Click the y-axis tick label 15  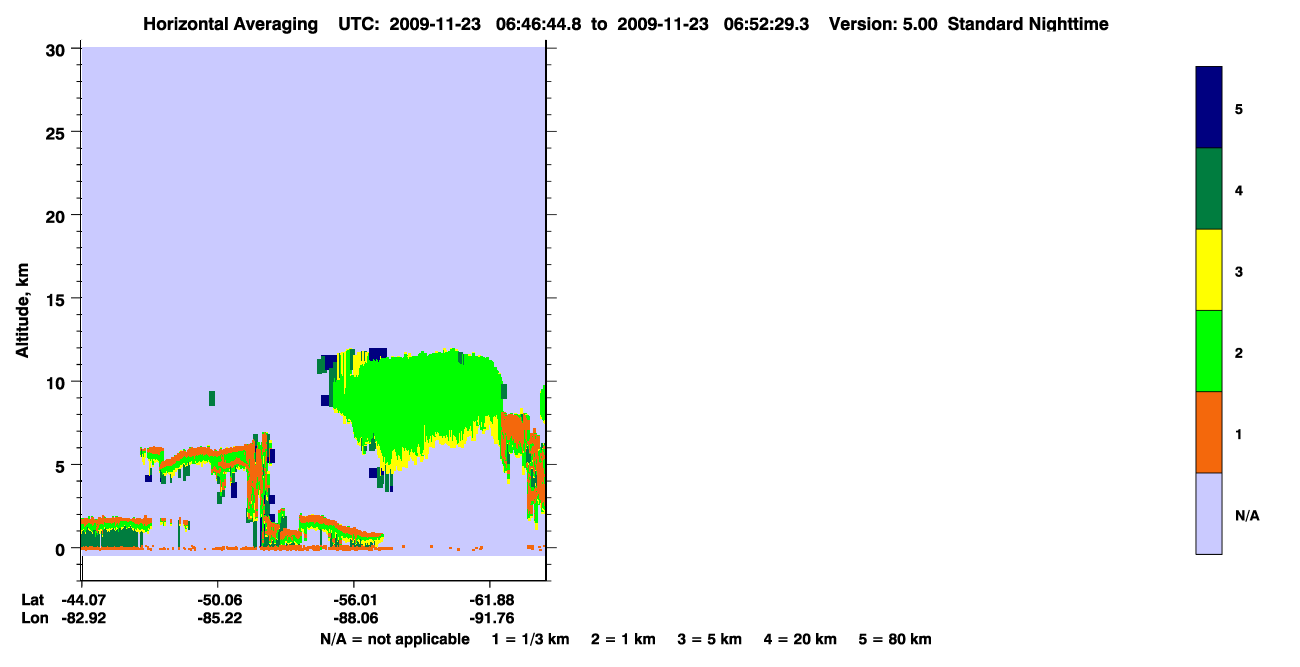point(58,299)
